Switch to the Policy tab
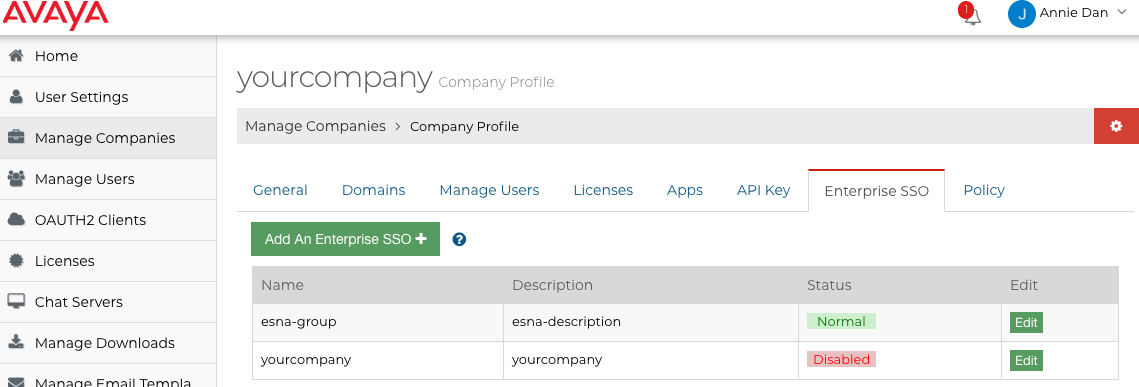This screenshot has width=1139, height=387. (x=984, y=190)
